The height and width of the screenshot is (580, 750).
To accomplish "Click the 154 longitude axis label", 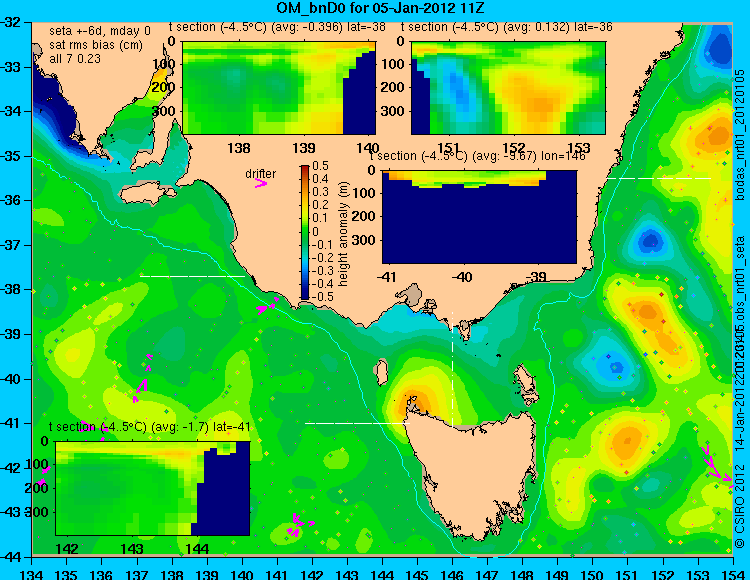I will 732,574.
